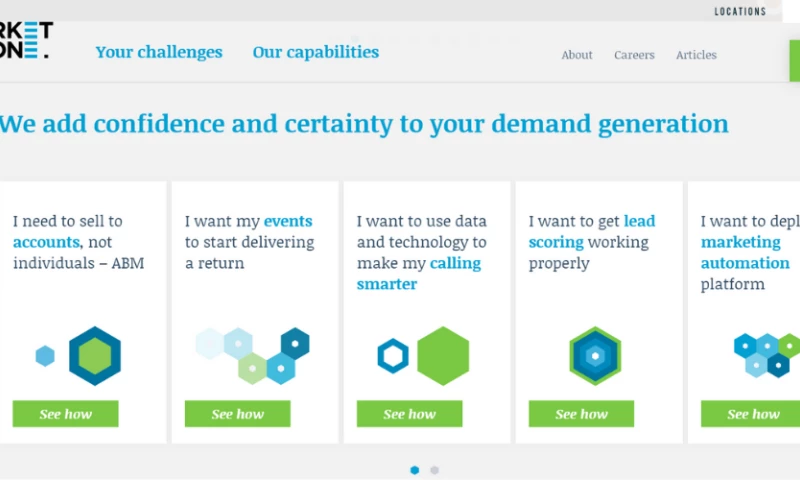
Task: Switch to the second carousel page dot
Action: [434, 470]
